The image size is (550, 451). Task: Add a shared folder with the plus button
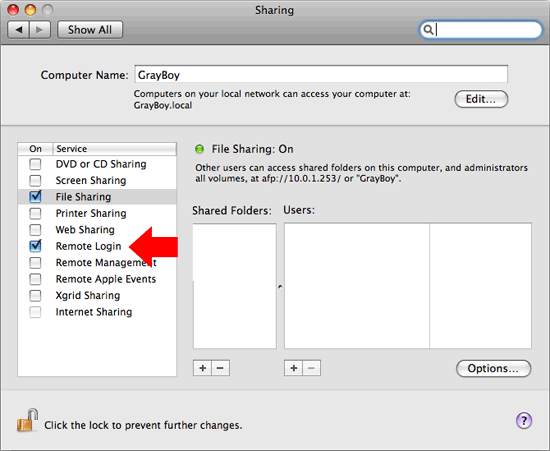(x=202, y=368)
